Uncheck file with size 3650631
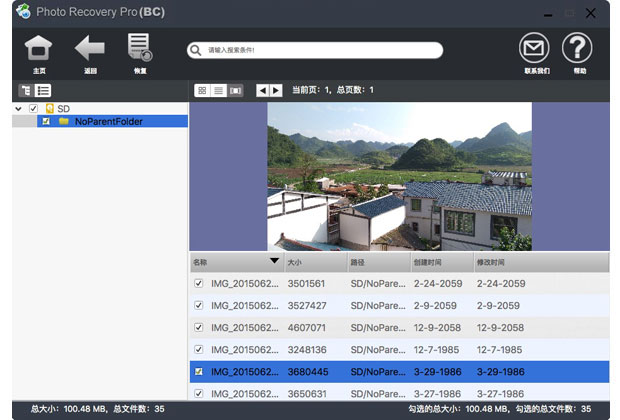The width and height of the screenshot is (620, 420). [x=198, y=394]
